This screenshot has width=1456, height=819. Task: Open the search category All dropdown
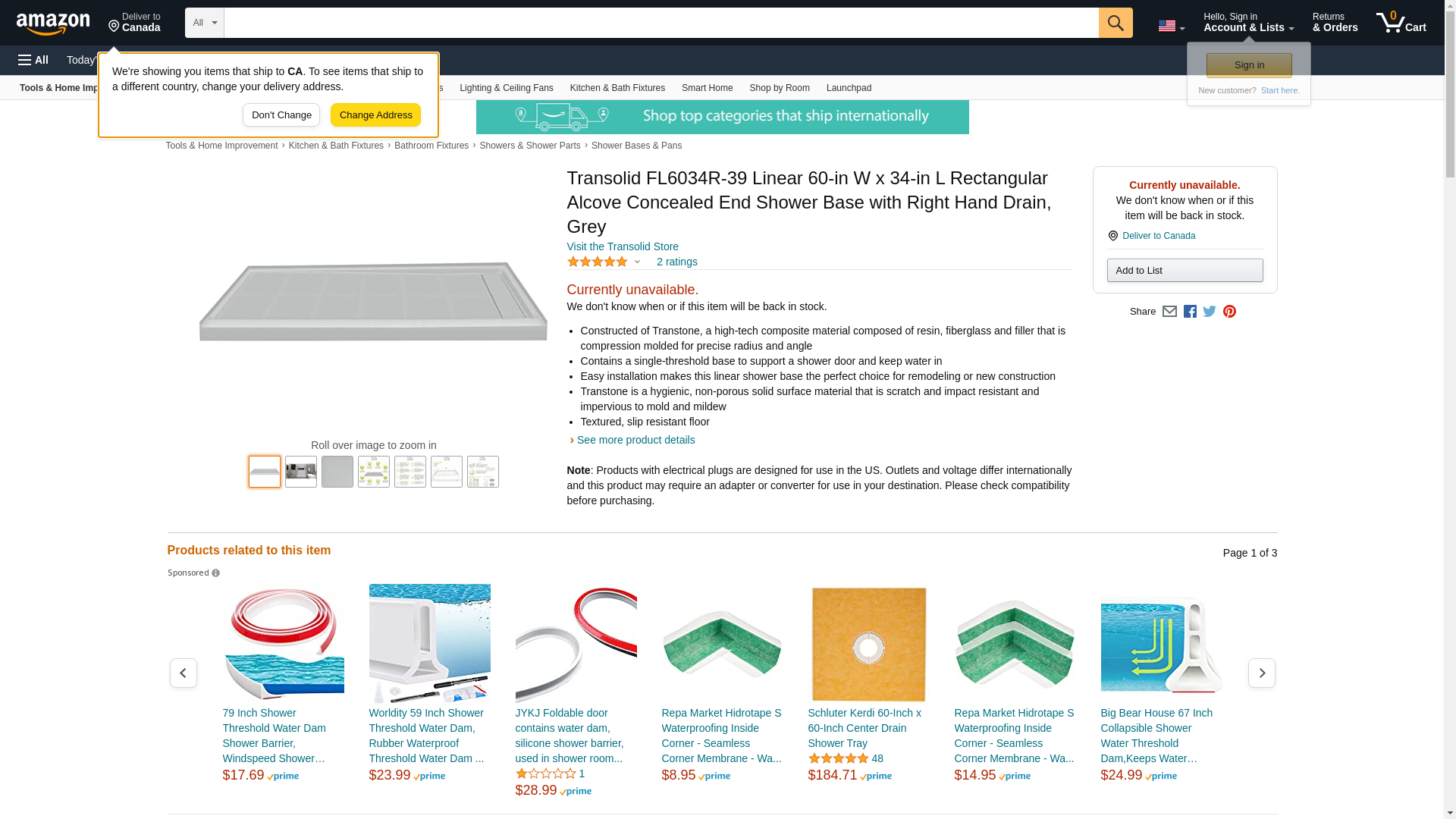[x=204, y=23]
